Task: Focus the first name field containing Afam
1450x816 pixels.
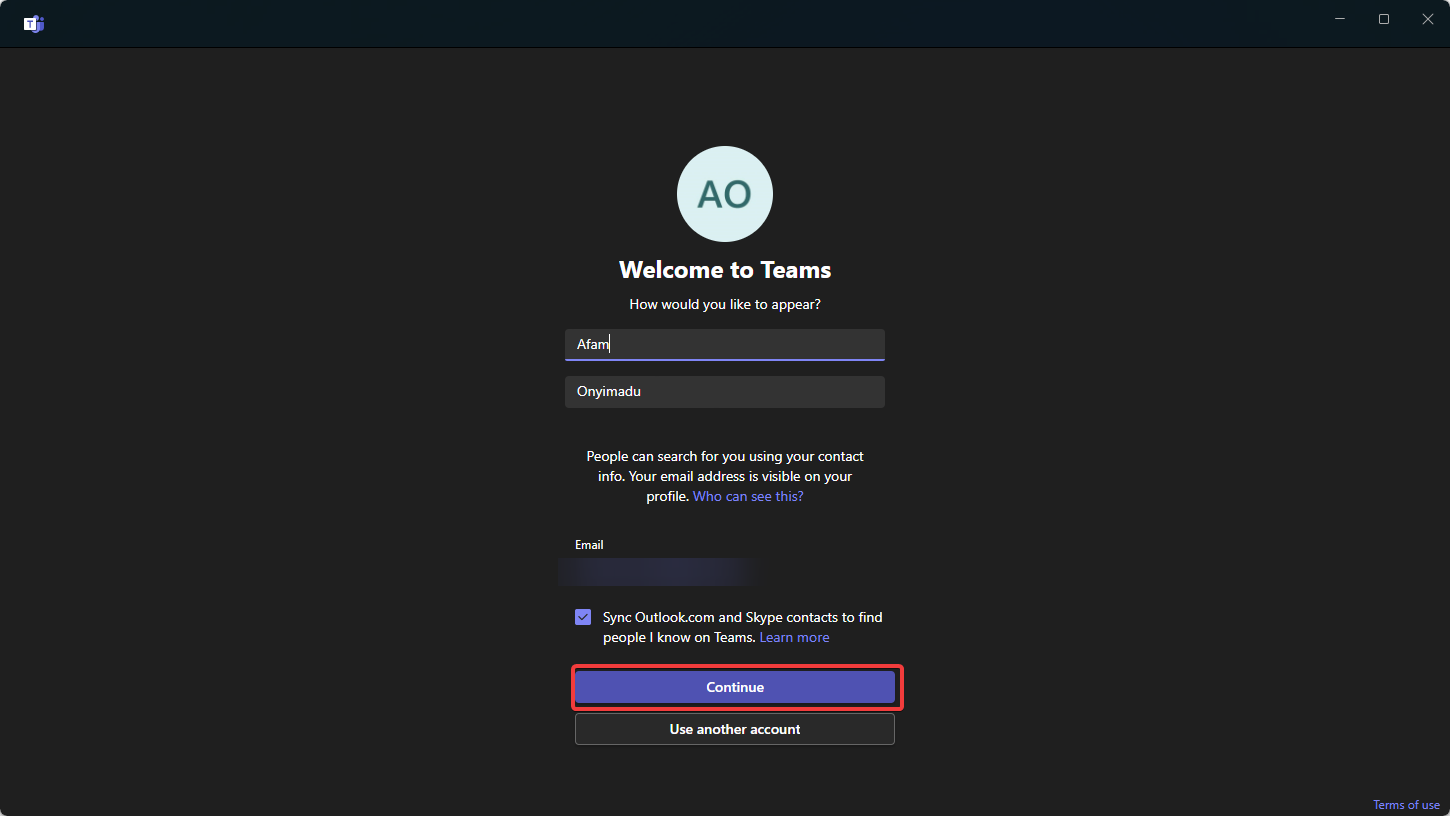Action: point(725,344)
